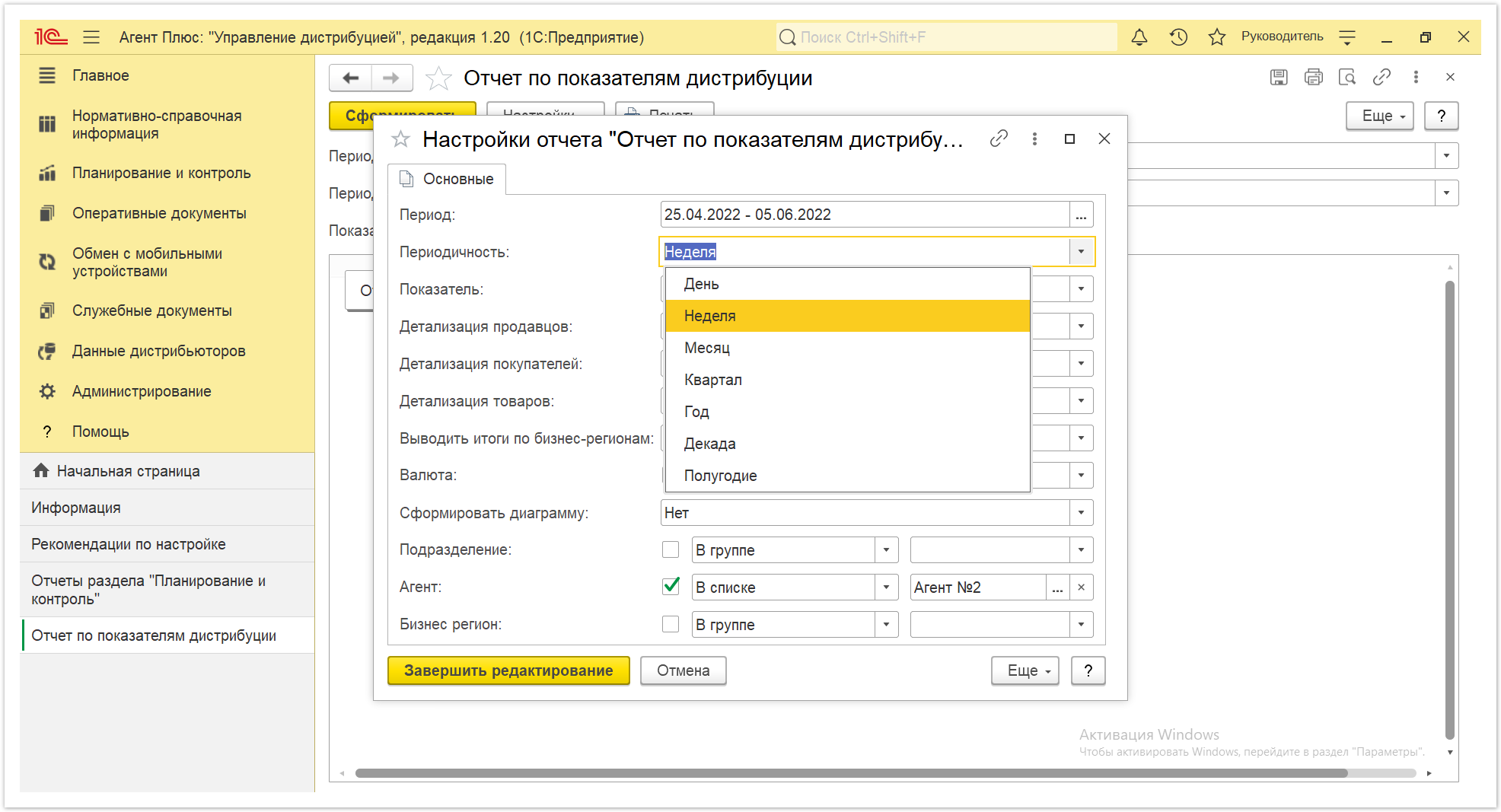
Task: Open the report page three-dots menu
Action: (1416, 77)
